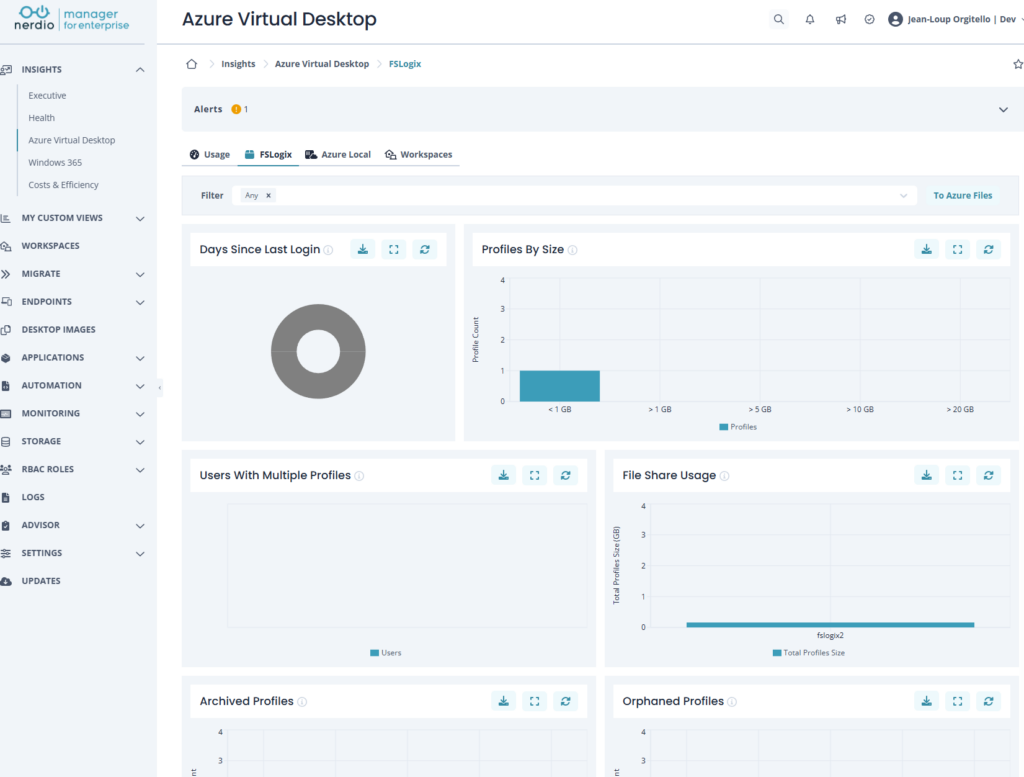Expand the Alerts panel chevron
Screen dimensions: 1024x777
(x=1003, y=110)
